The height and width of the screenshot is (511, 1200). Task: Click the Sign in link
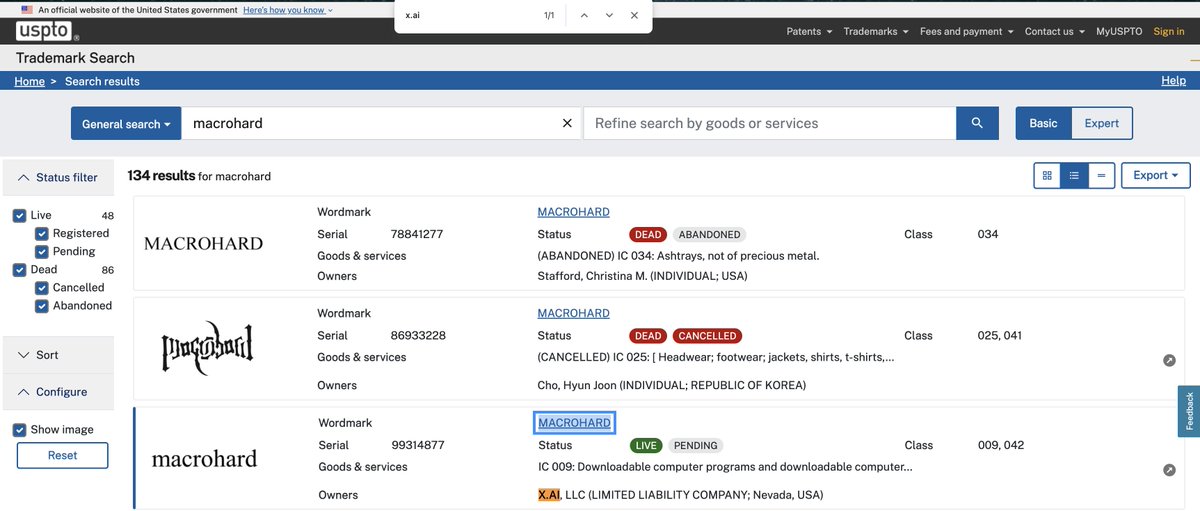[1169, 31]
